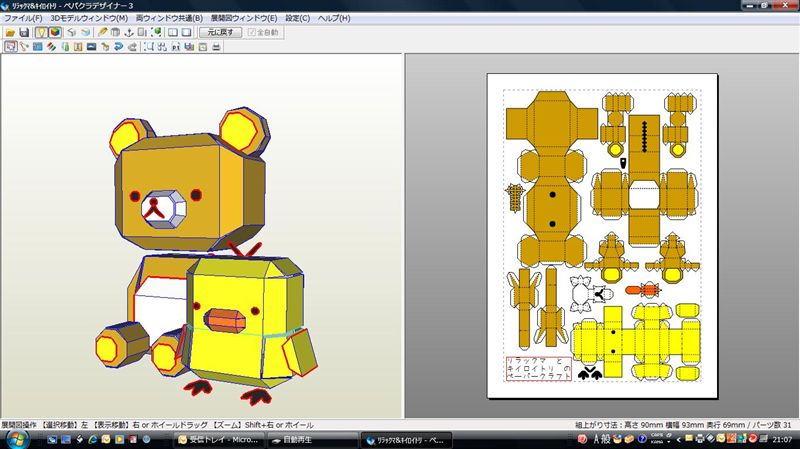Click the 展開図操作 hint in status bar
The width and height of the screenshot is (800, 449).
coord(19,425)
